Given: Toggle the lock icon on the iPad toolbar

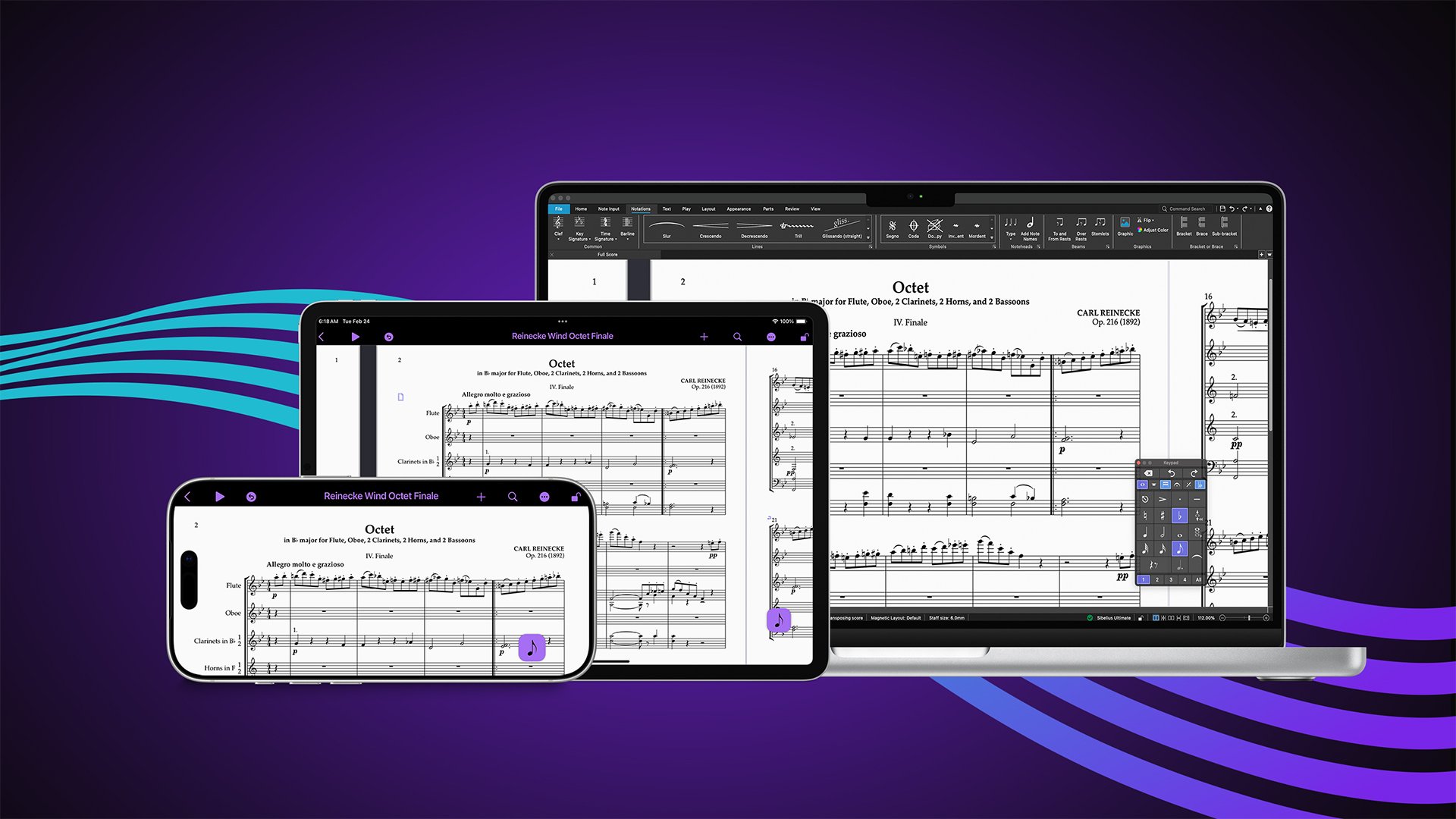Looking at the screenshot, I should 805,337.
